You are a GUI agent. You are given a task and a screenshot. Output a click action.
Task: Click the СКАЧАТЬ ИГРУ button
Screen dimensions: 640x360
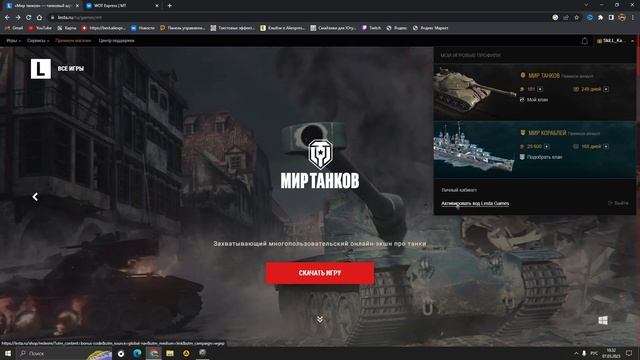(320, 273)
